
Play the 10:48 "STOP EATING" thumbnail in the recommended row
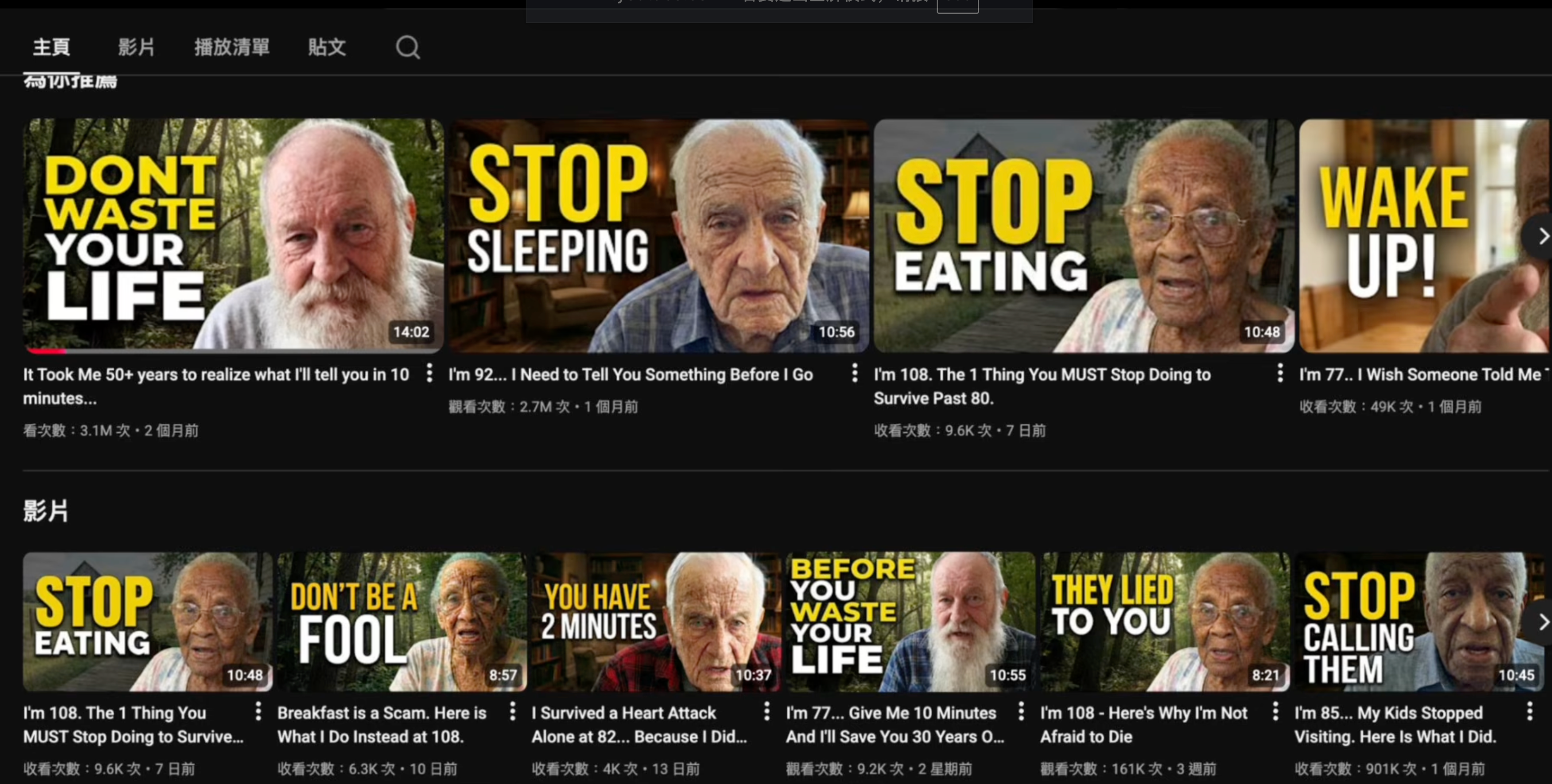click(1084, 235)
